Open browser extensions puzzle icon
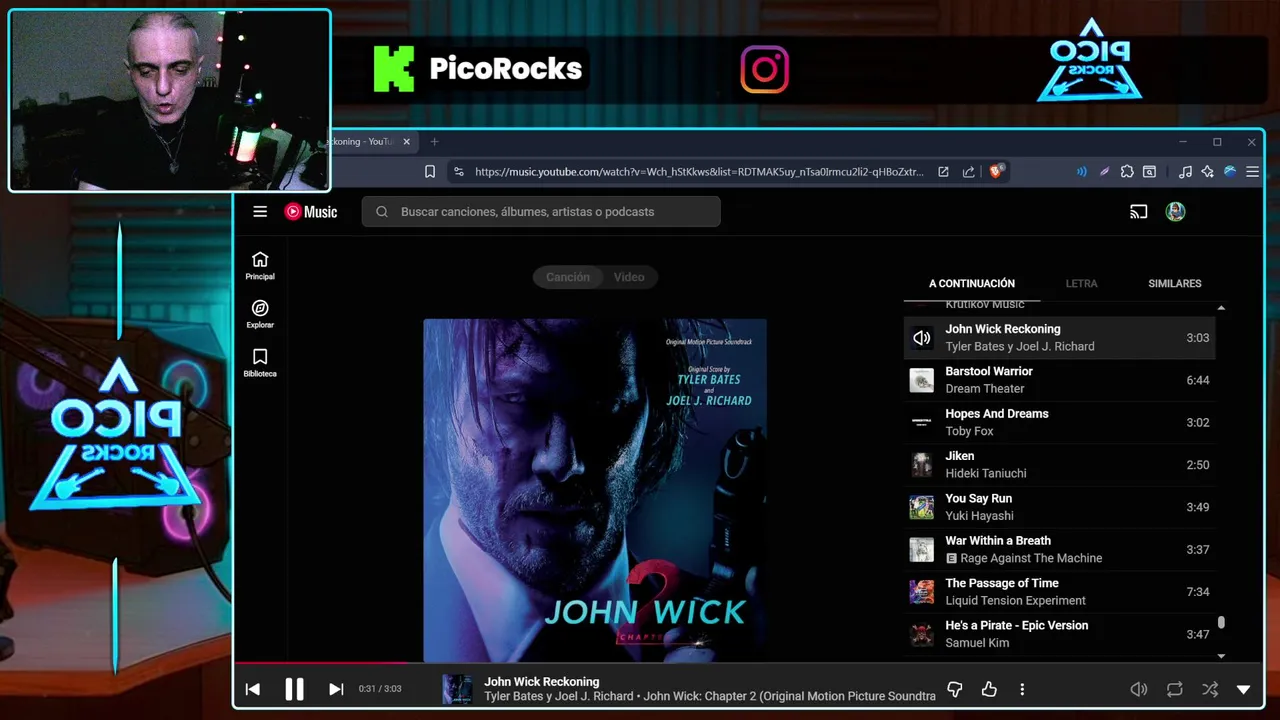 [1127, 172]
